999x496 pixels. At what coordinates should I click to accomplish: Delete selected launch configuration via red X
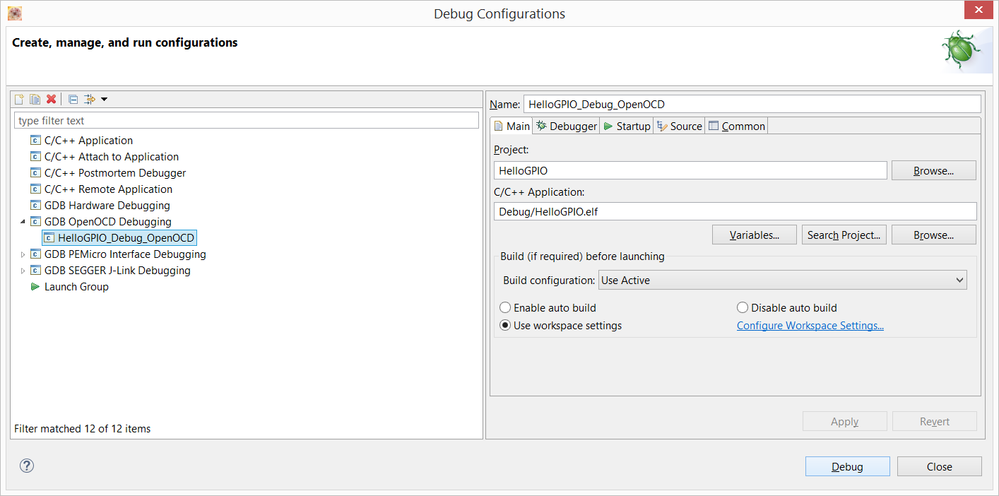(x=51, y=99)
